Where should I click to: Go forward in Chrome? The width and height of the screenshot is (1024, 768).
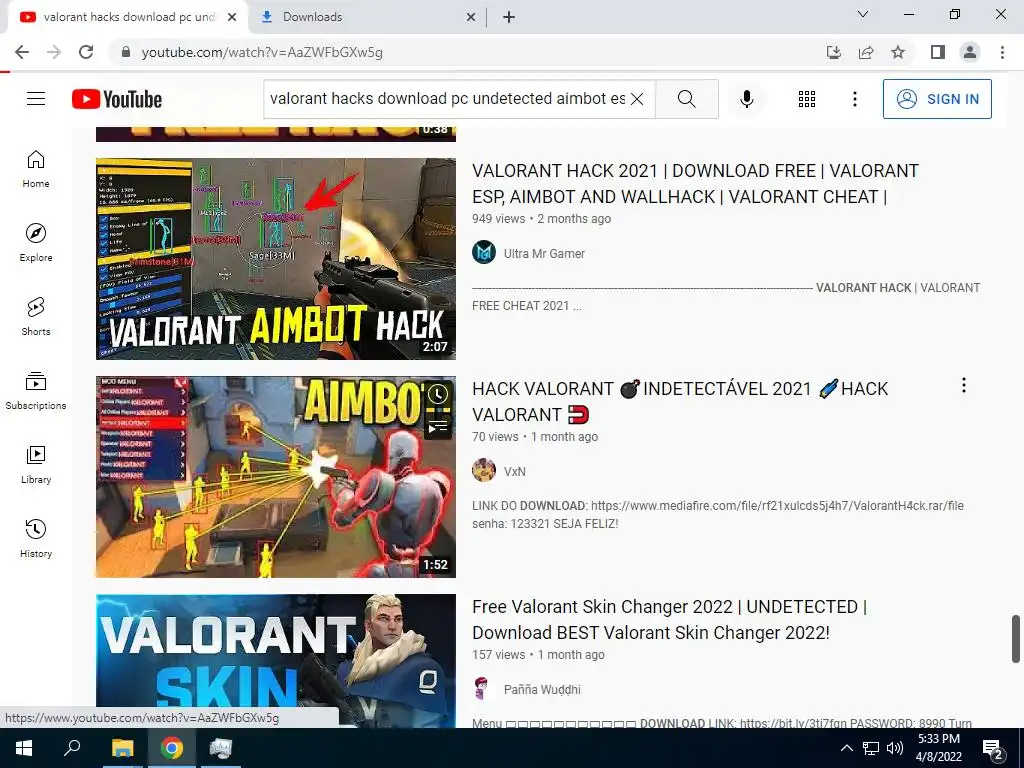click(54, 52)
